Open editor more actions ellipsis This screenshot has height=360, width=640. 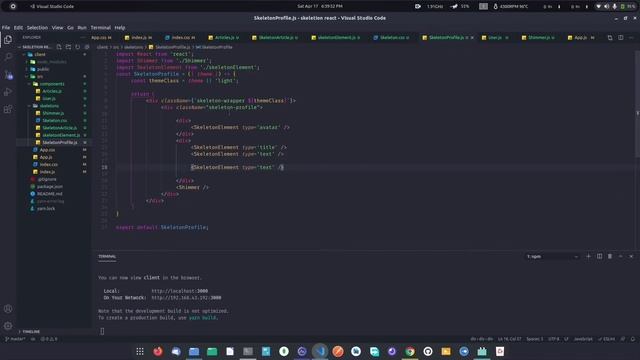[631, 38]
